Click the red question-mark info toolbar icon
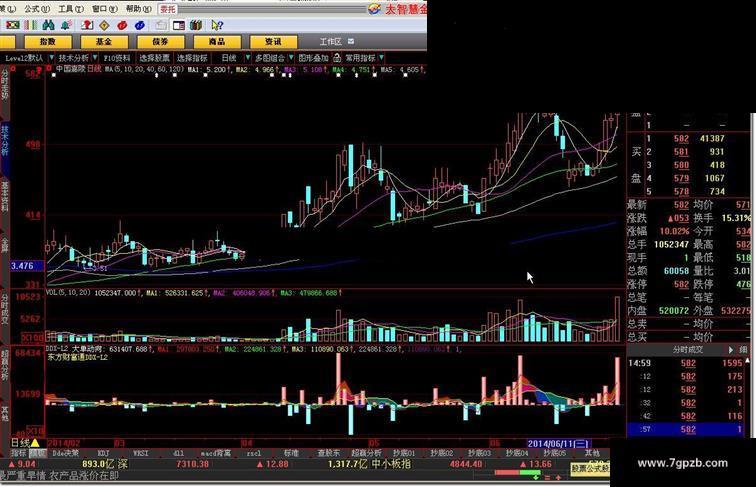 [87, 25]
